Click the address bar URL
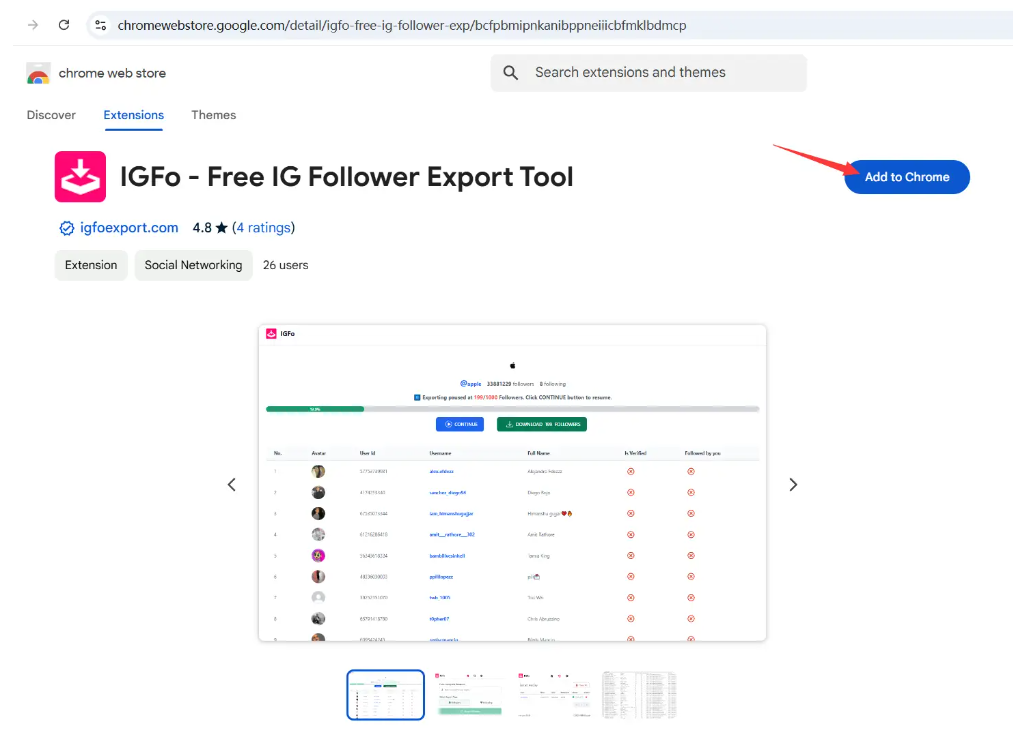This screenshot has height=753, width=1013. (401, 25)
